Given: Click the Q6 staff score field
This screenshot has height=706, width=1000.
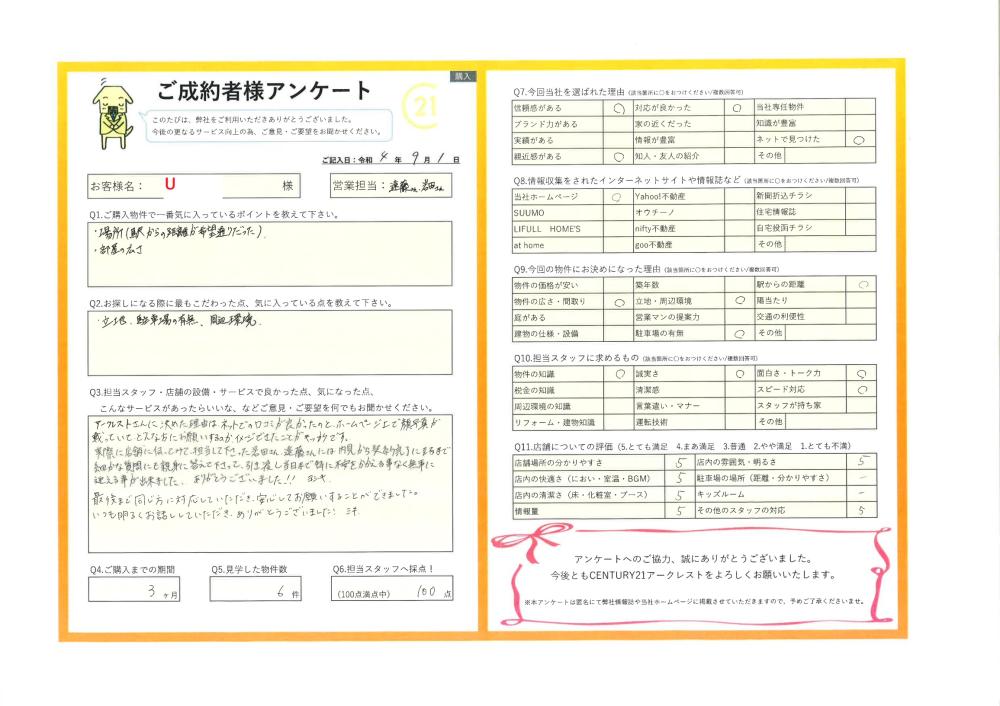Looking at the screenshot, I should click(393, 591).
